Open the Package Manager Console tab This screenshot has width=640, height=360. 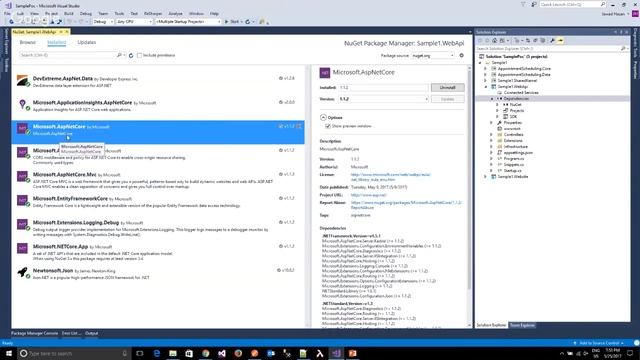coord(34,333)
